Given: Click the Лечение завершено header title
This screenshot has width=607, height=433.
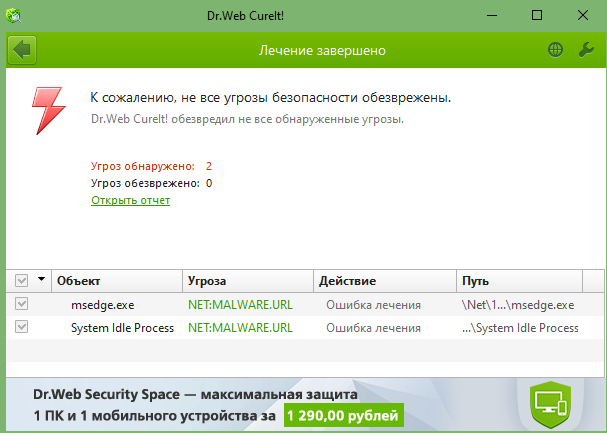Looking at the screenshot, I should (x=322, y=50).
